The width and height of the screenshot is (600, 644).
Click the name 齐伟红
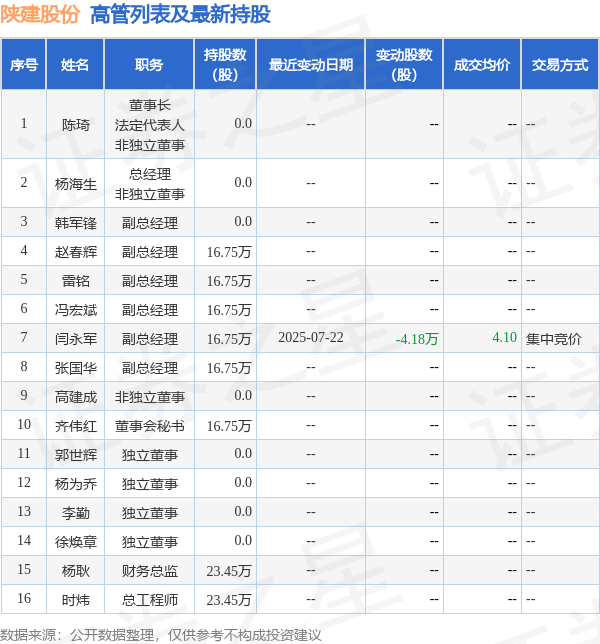coord(76,426)
